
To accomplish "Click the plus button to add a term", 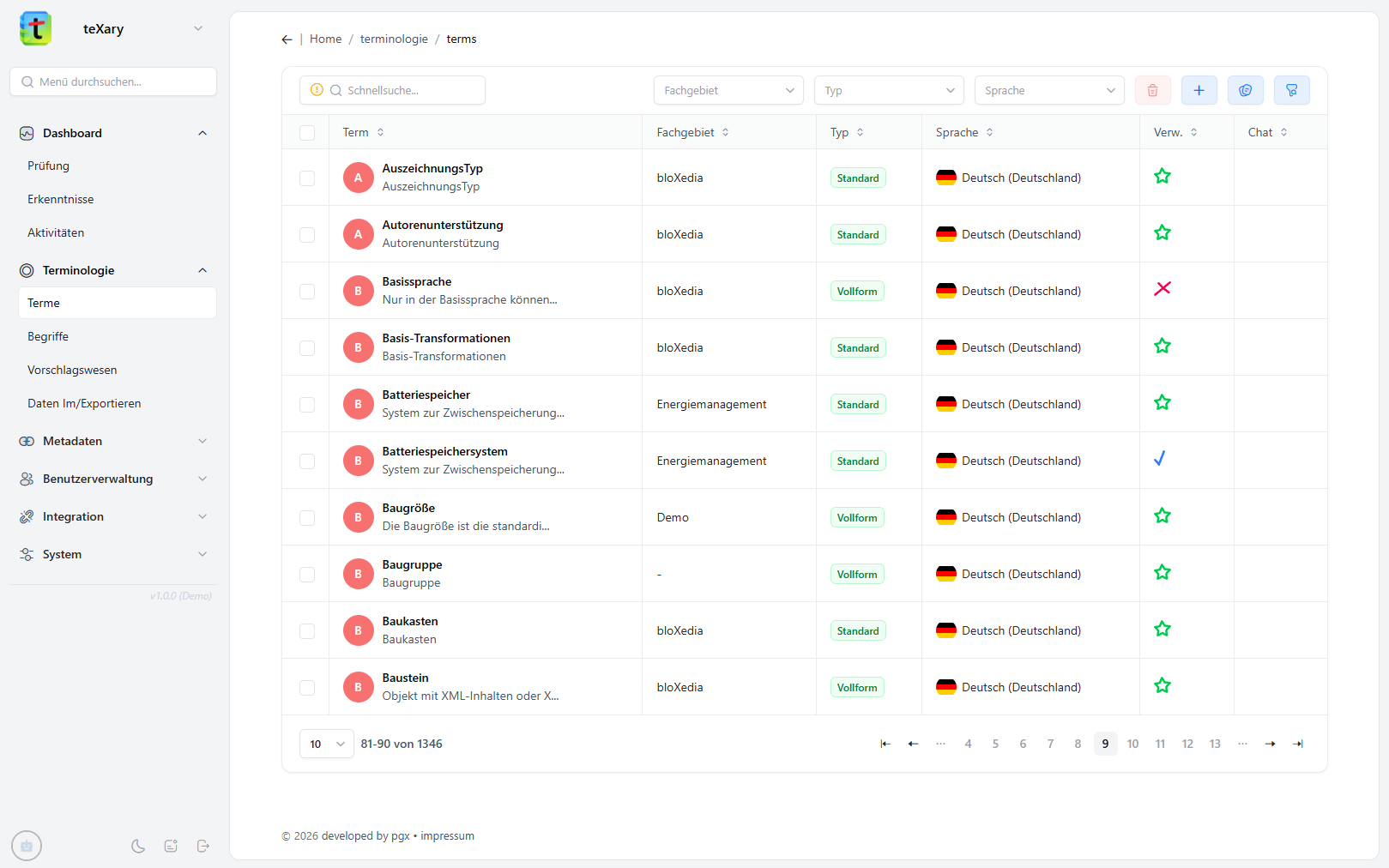I will tap(1199, 90).
